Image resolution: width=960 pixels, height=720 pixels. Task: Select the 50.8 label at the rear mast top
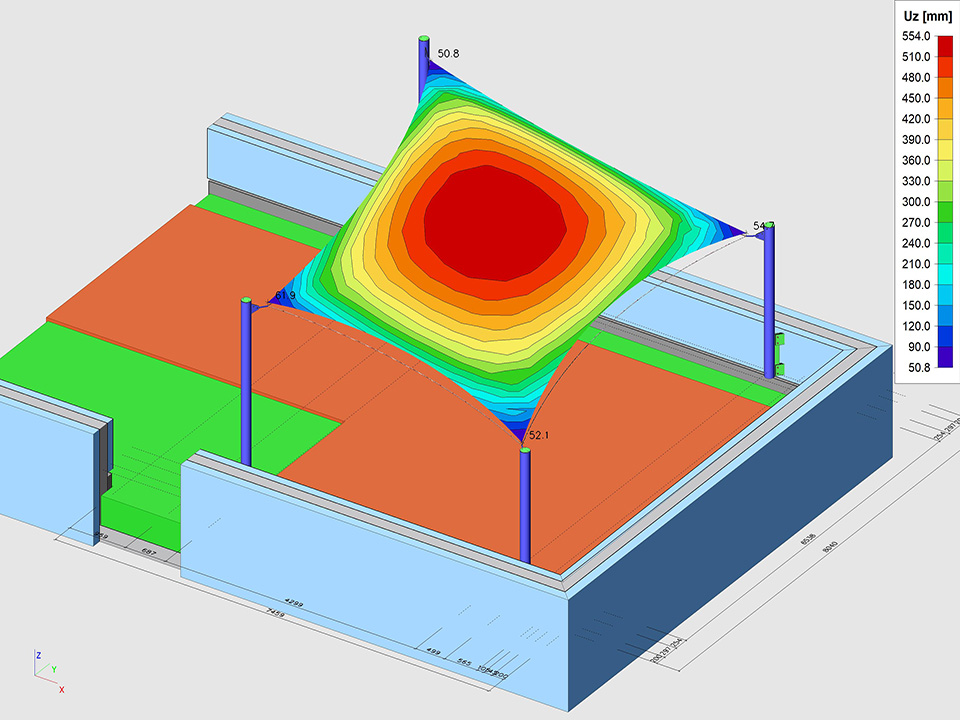click(x=449, y=54)
